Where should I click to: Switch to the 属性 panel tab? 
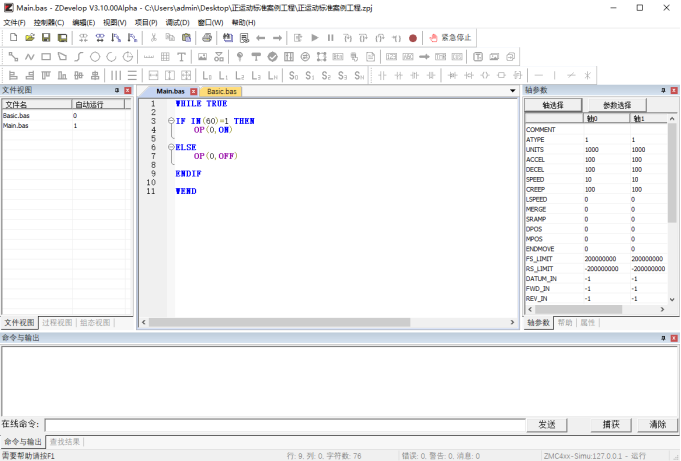588,322
